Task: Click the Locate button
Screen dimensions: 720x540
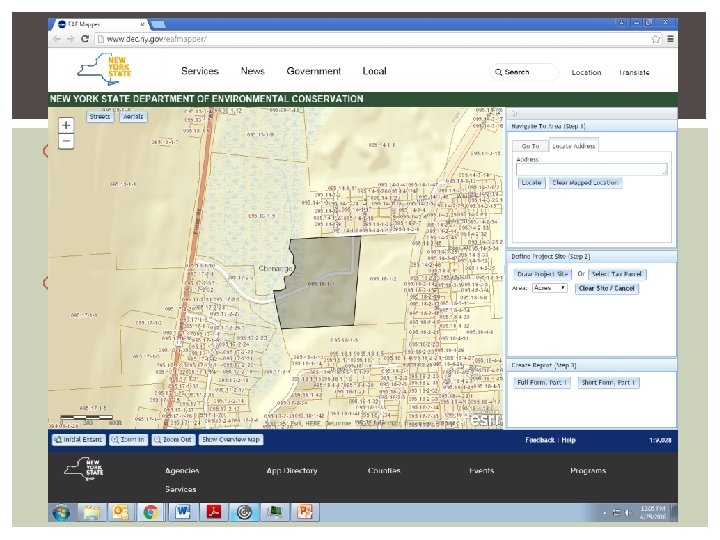Action: 531,183
